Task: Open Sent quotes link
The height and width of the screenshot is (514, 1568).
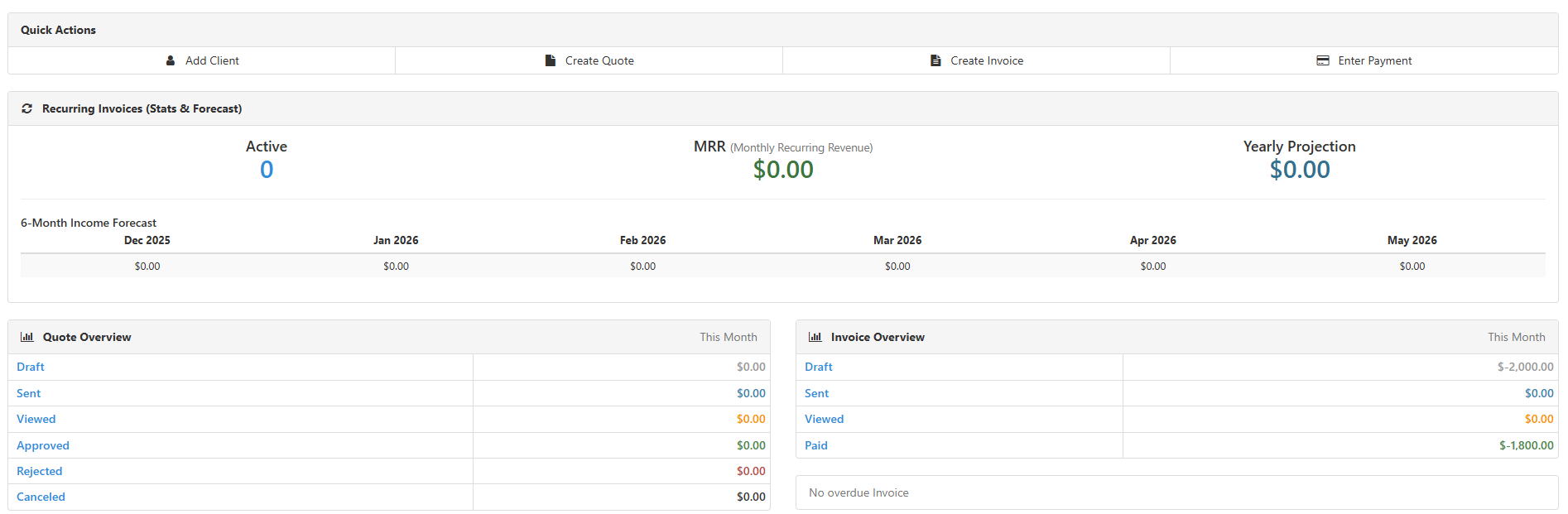Action: tap(29, 393)
